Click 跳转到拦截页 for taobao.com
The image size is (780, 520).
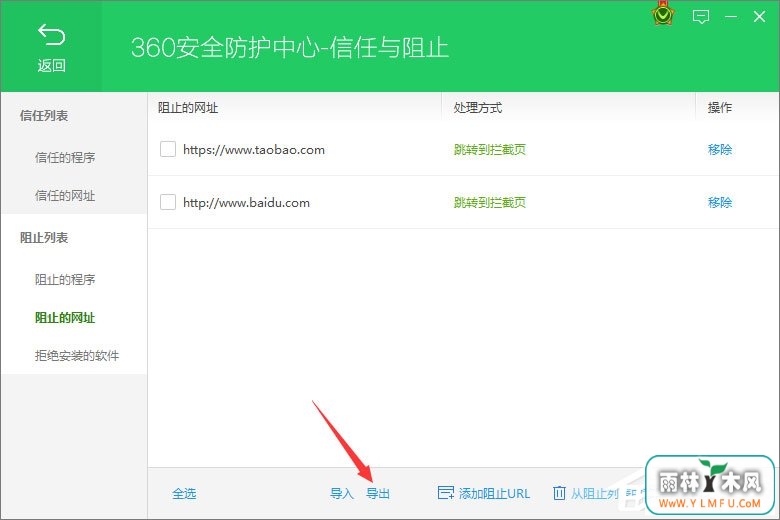click(489, 149)
